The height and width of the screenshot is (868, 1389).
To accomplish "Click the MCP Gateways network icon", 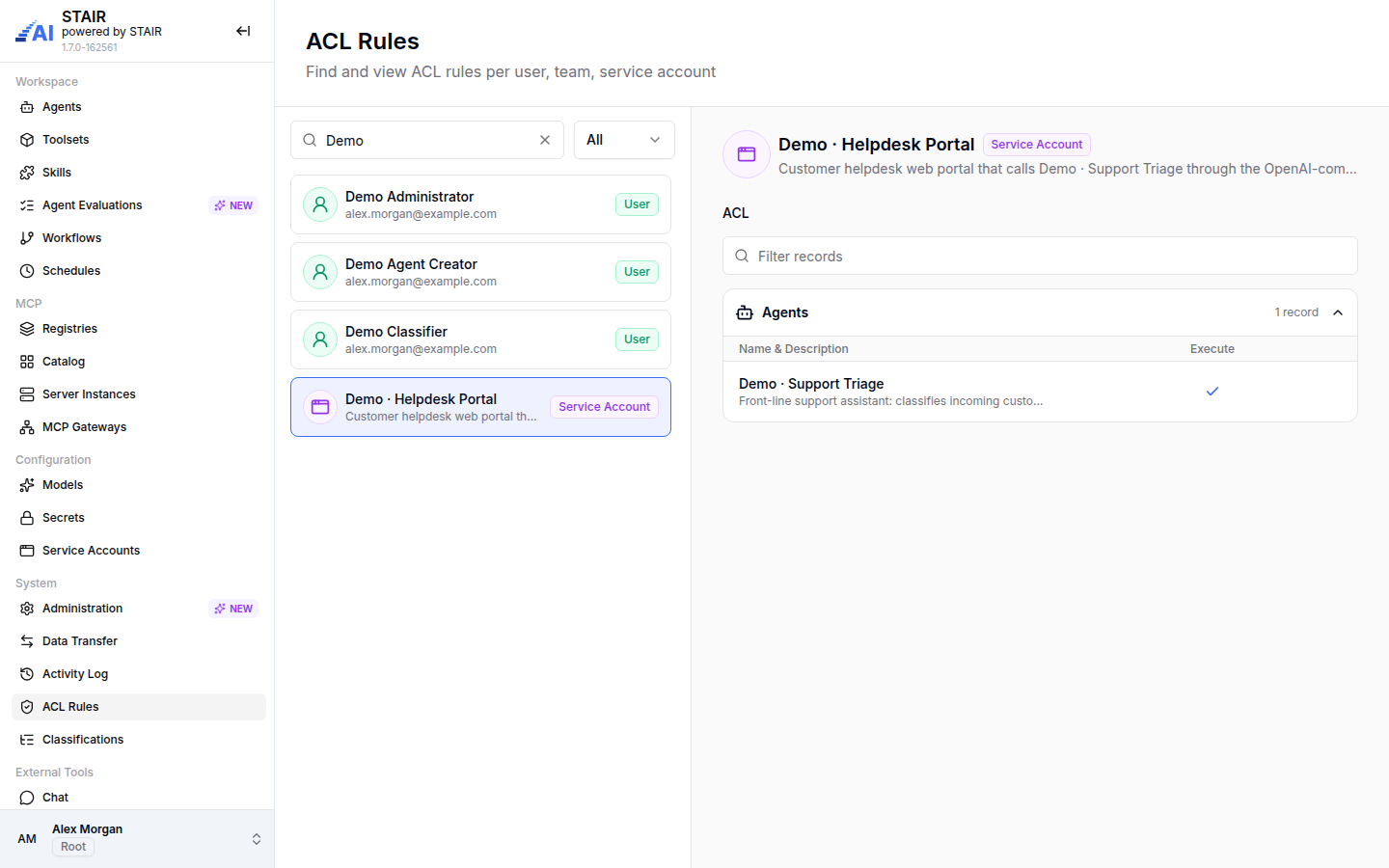I will [27, 427].
